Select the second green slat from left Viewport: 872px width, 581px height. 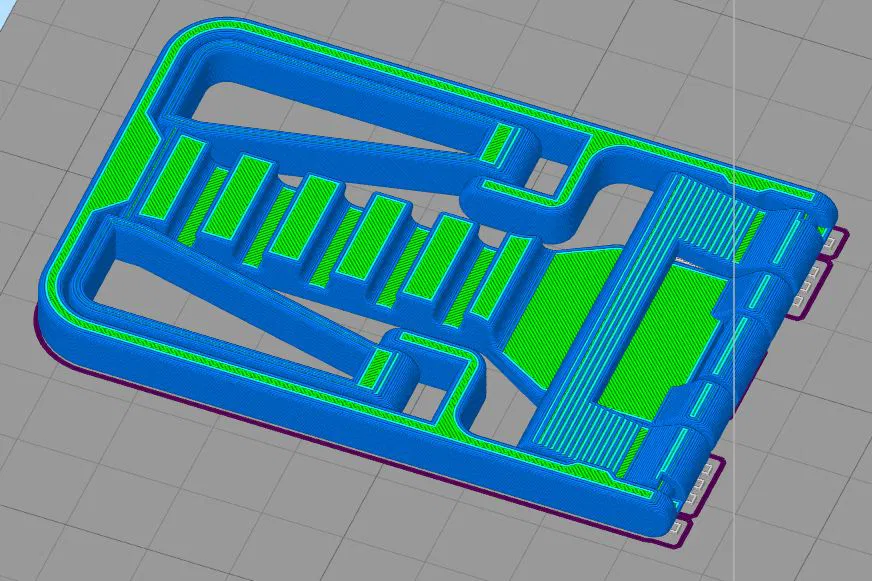tap(239, 197)
